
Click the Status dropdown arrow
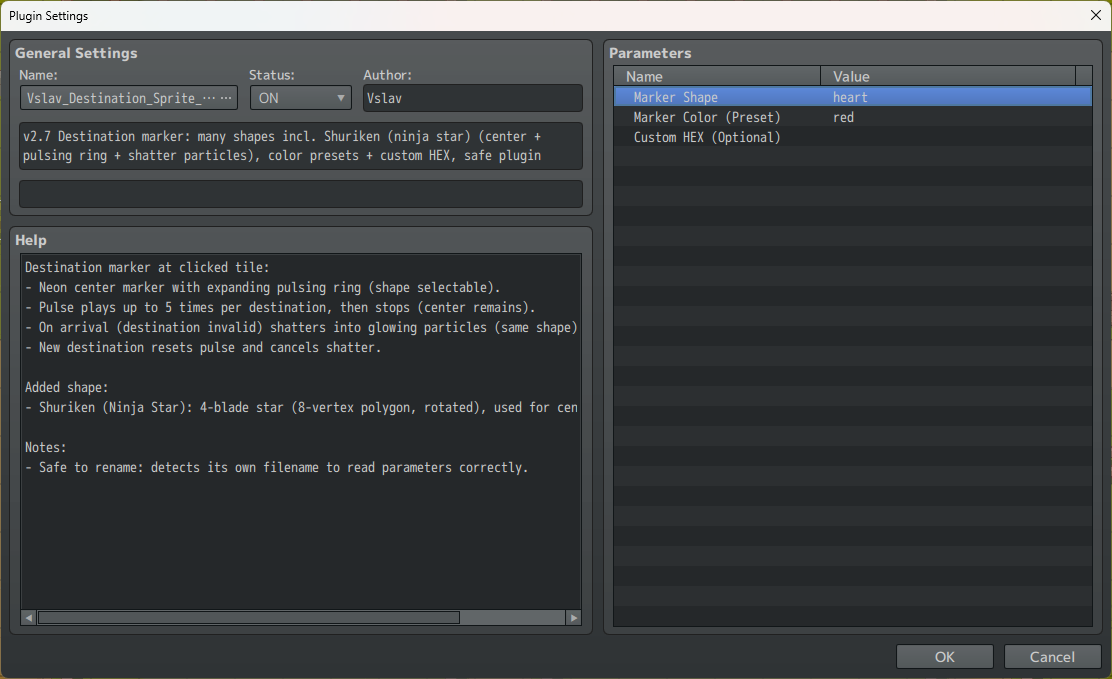[341, 98]
